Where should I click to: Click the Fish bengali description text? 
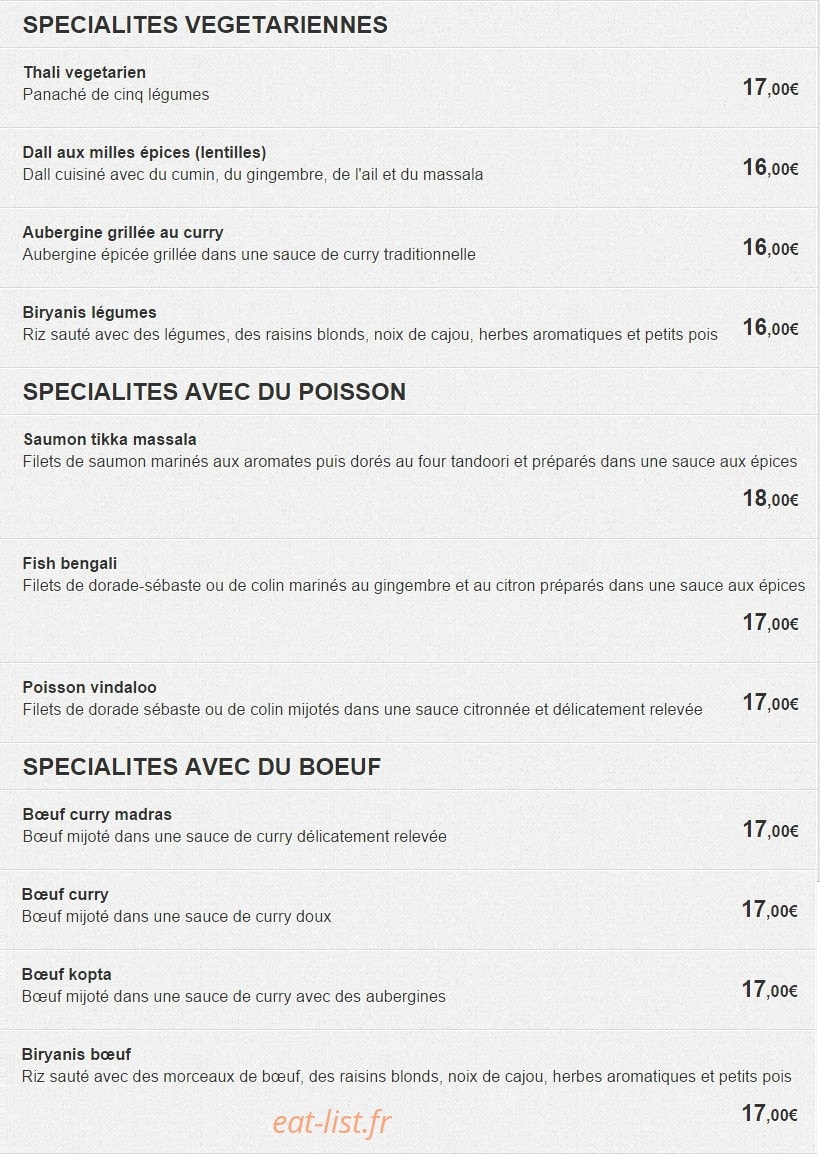point(414,586)
